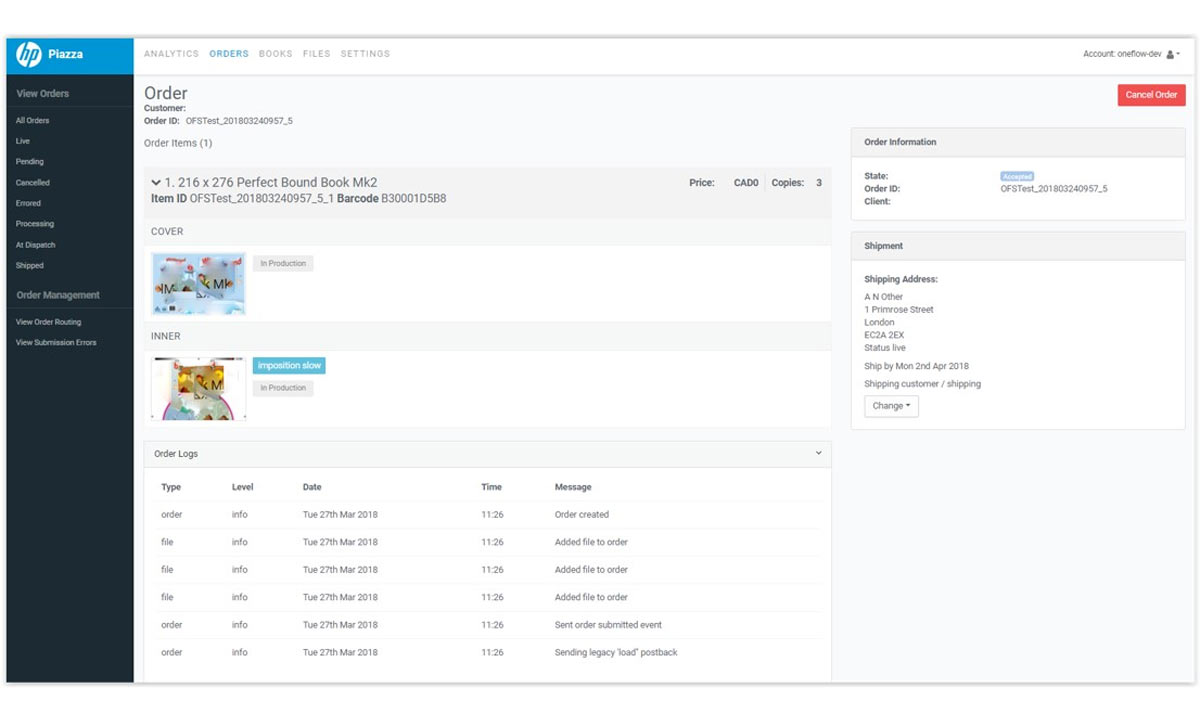
Task: Collapse the Perfect Bound Book item chevron
Action: [x=156, y=183]
